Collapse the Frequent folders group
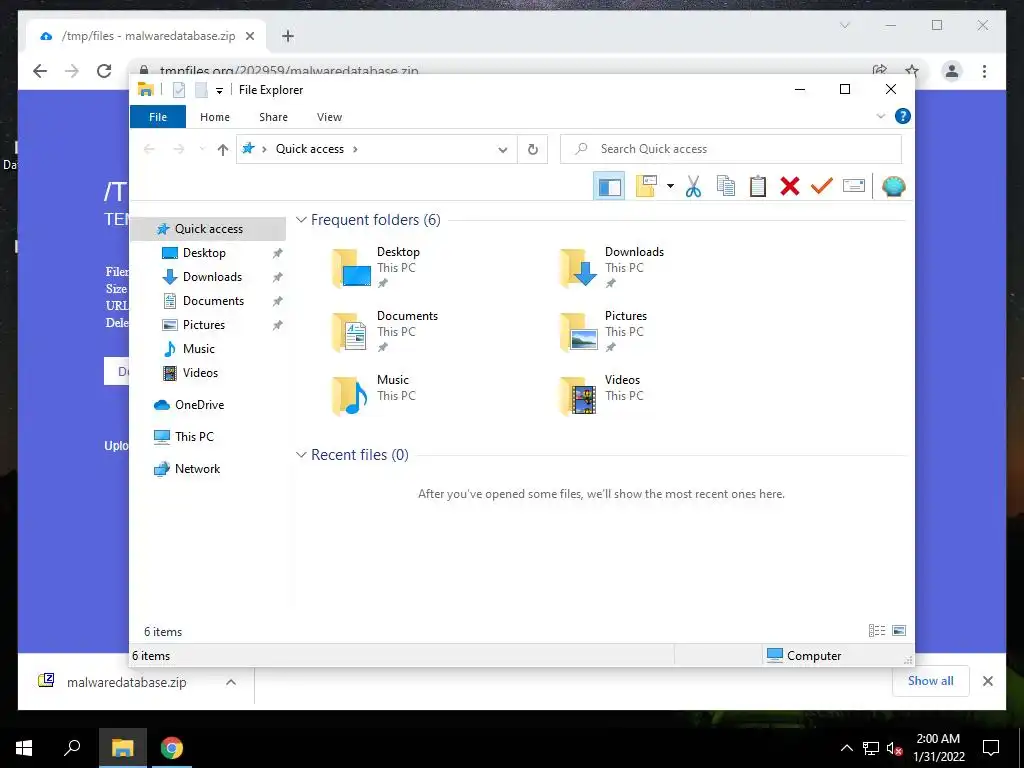The height and width of the screenshot is (768, 1024). coord(301,220)
